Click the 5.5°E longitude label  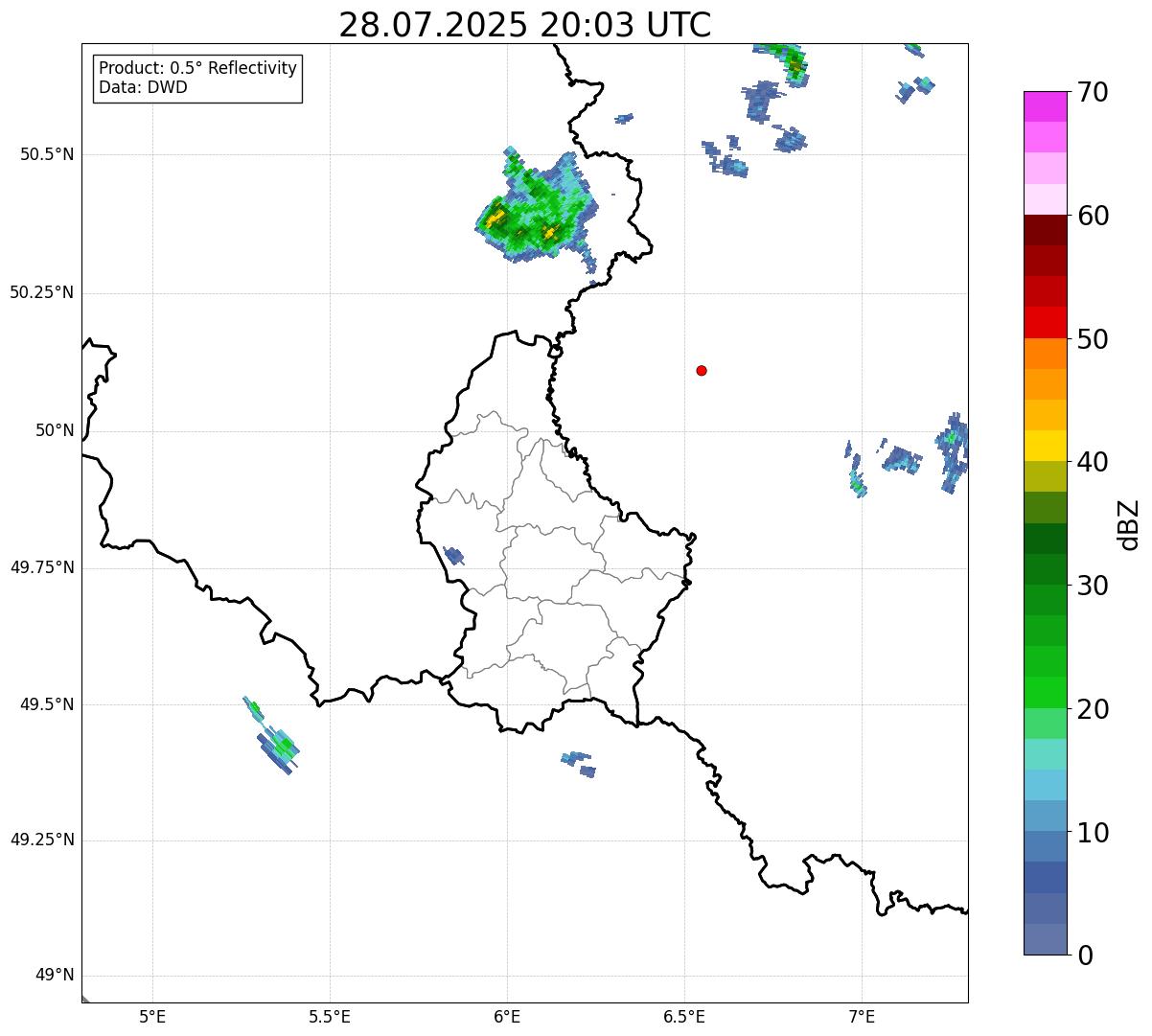click(x=330, y=1017)
